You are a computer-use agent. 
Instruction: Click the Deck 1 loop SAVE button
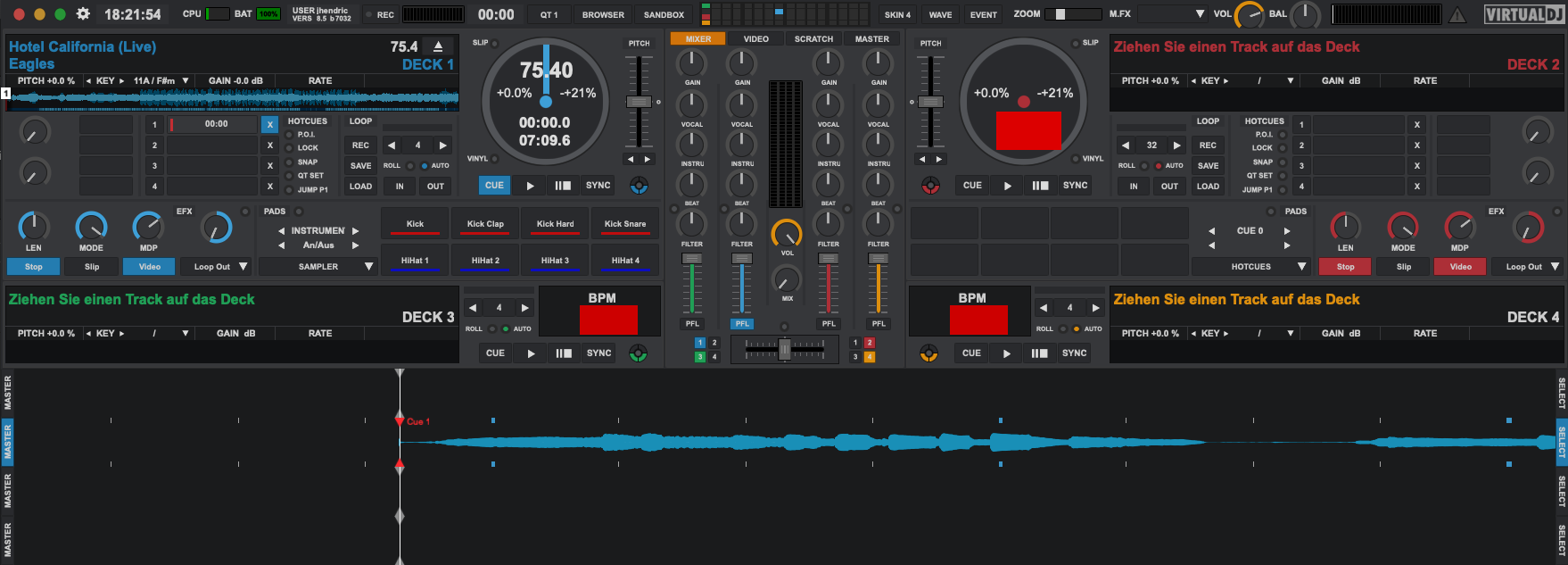pos(361,166)
